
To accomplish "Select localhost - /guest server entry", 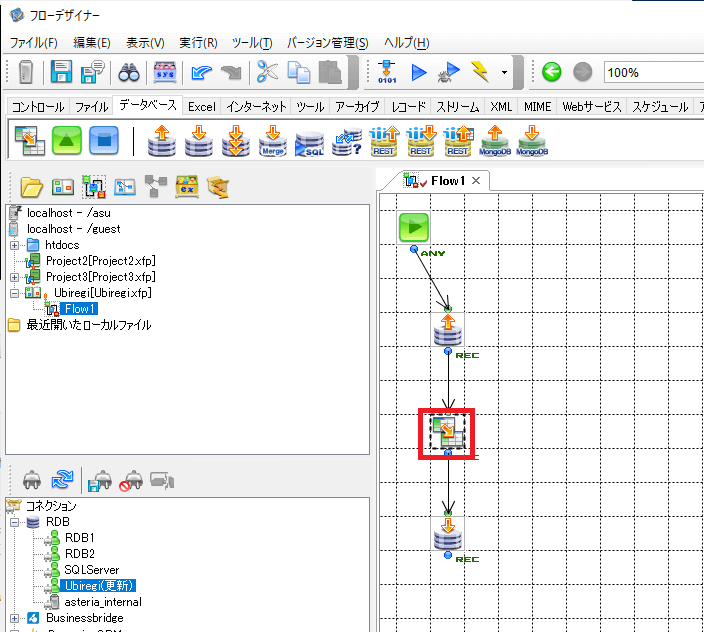I will click(x=74, y=229).
